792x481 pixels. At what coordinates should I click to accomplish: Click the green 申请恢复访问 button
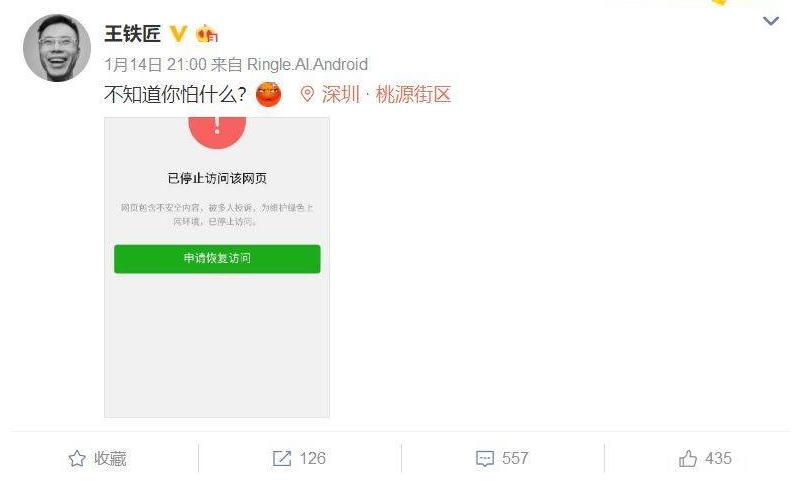coord(217,259)
